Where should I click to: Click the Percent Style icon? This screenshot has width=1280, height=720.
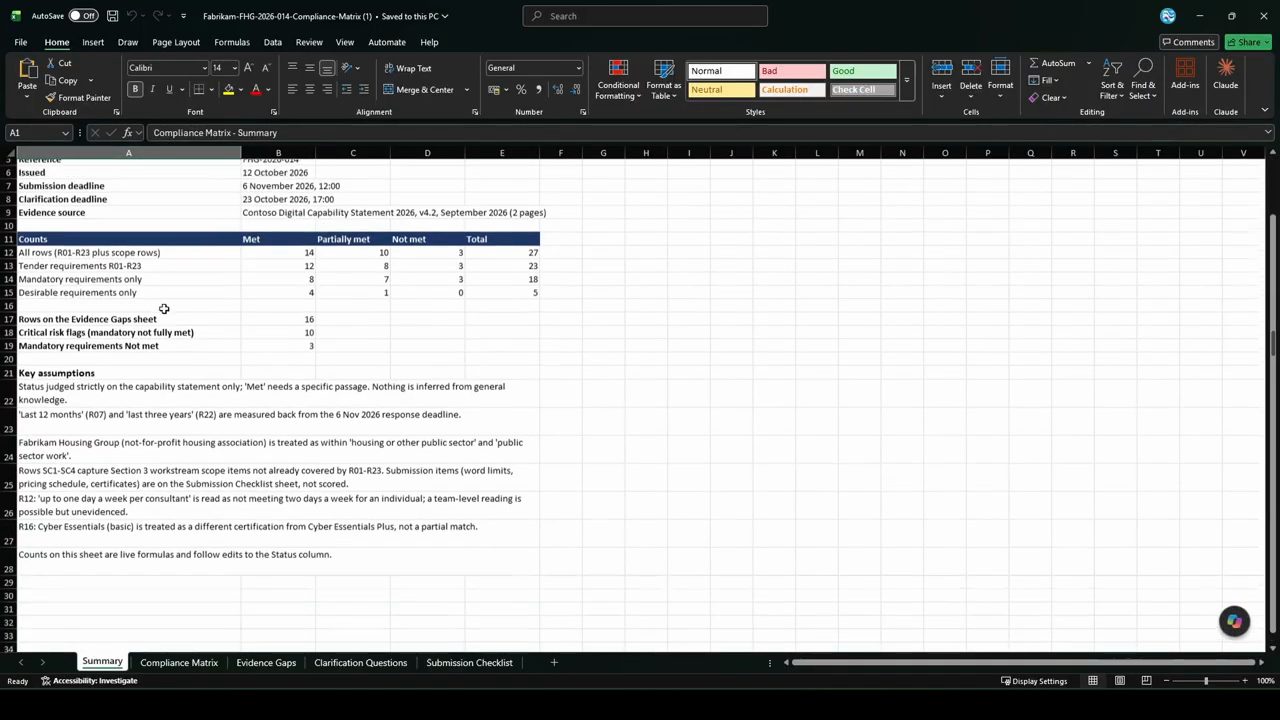521,90
